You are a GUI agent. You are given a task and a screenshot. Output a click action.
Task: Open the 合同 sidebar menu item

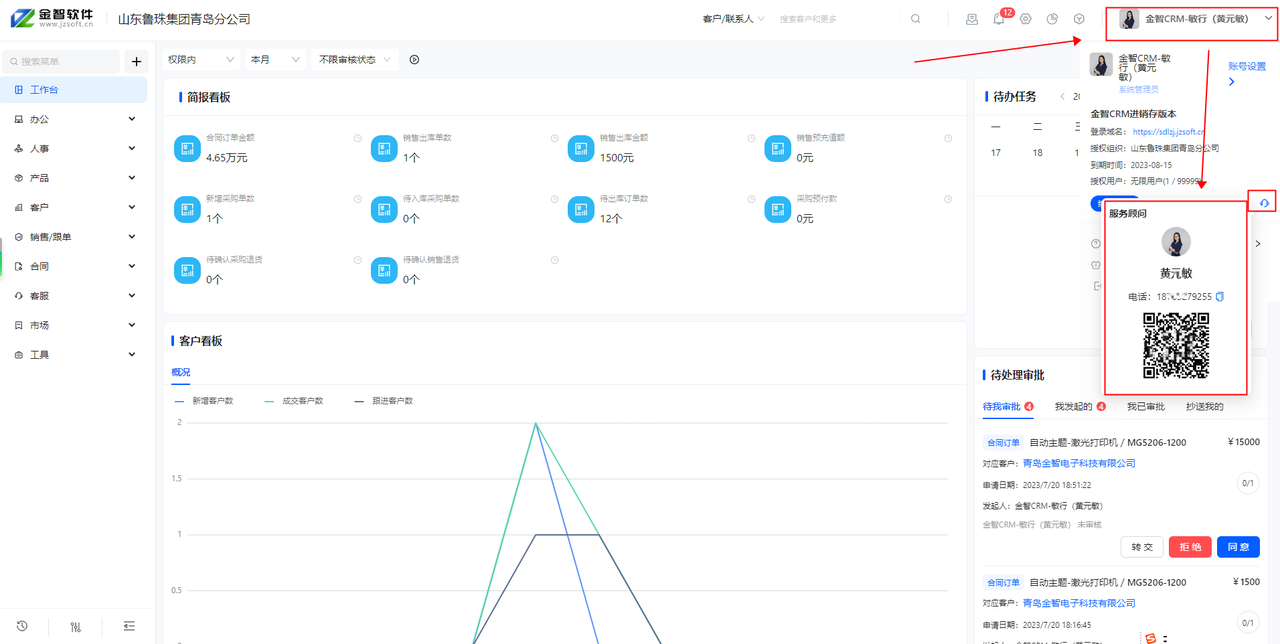pyautogui.click(x=74, y=266)
